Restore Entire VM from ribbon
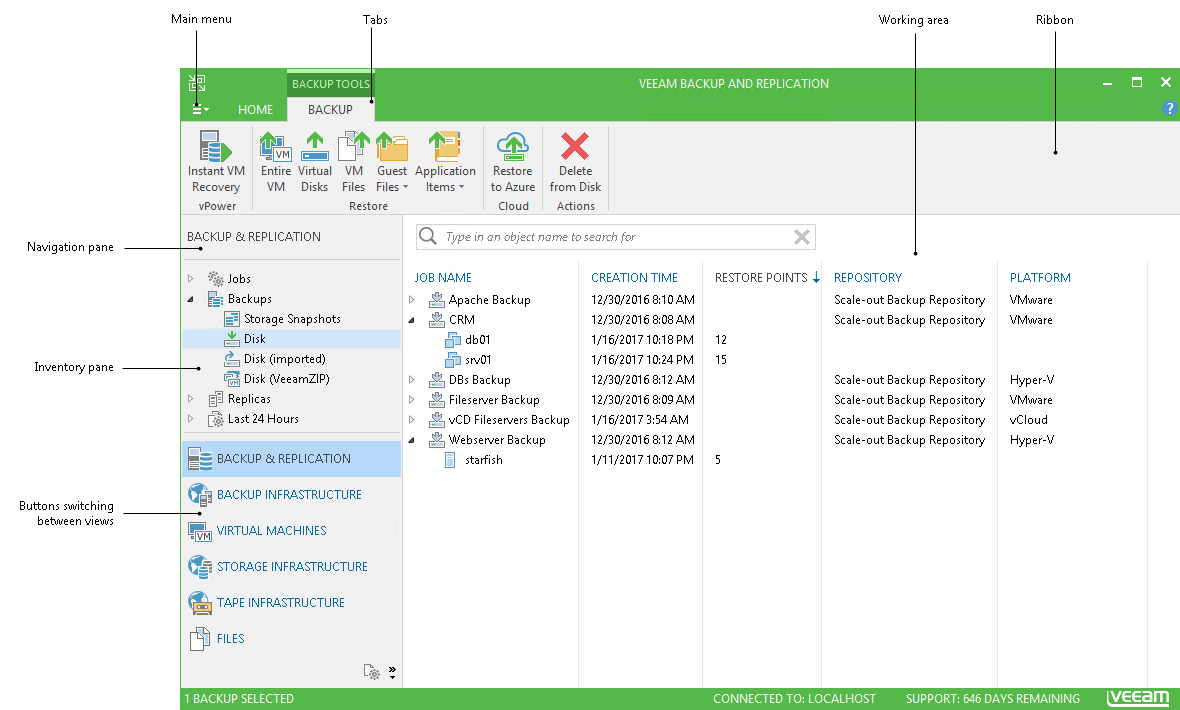The width and height of the screenshot is (1180, 710). (x=275, y=162)
